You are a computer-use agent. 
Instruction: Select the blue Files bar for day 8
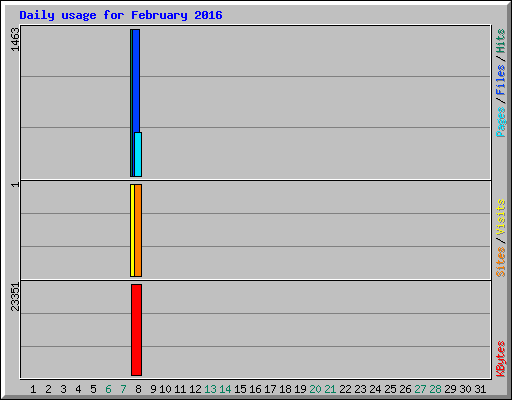[136, 81]
